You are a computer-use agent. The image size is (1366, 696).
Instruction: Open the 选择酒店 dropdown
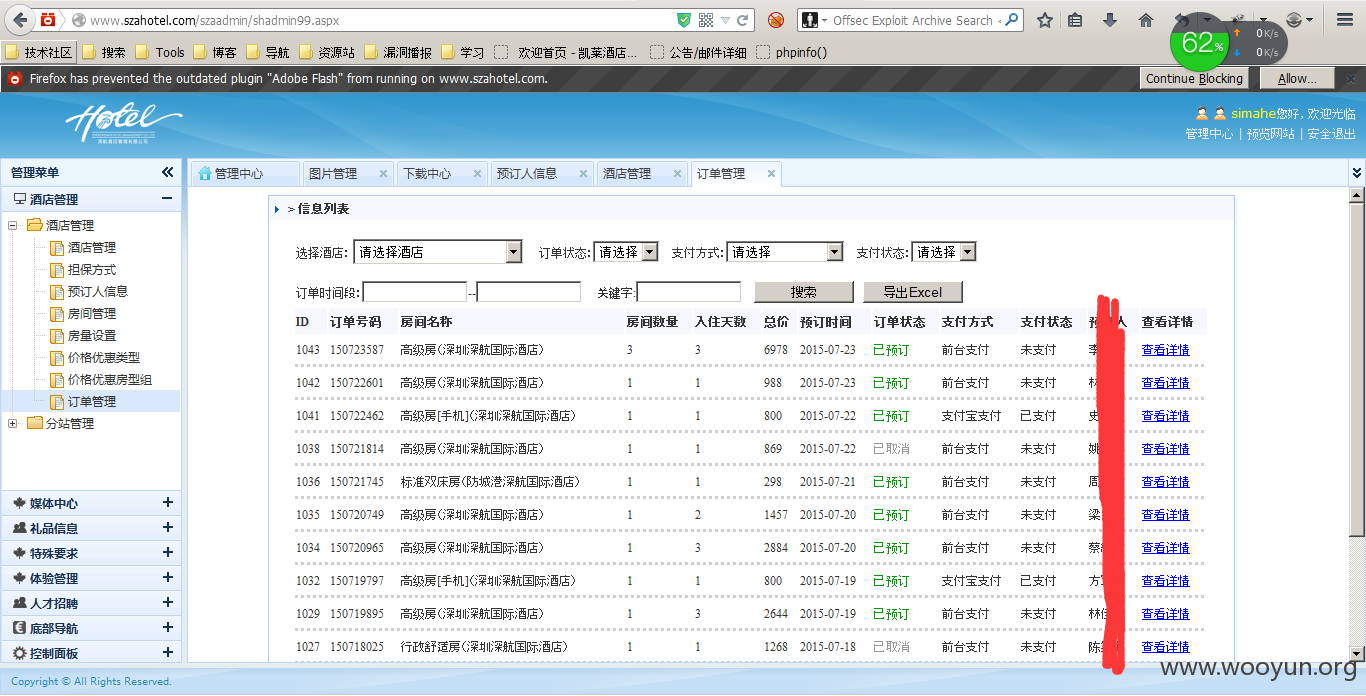[437, 252]
